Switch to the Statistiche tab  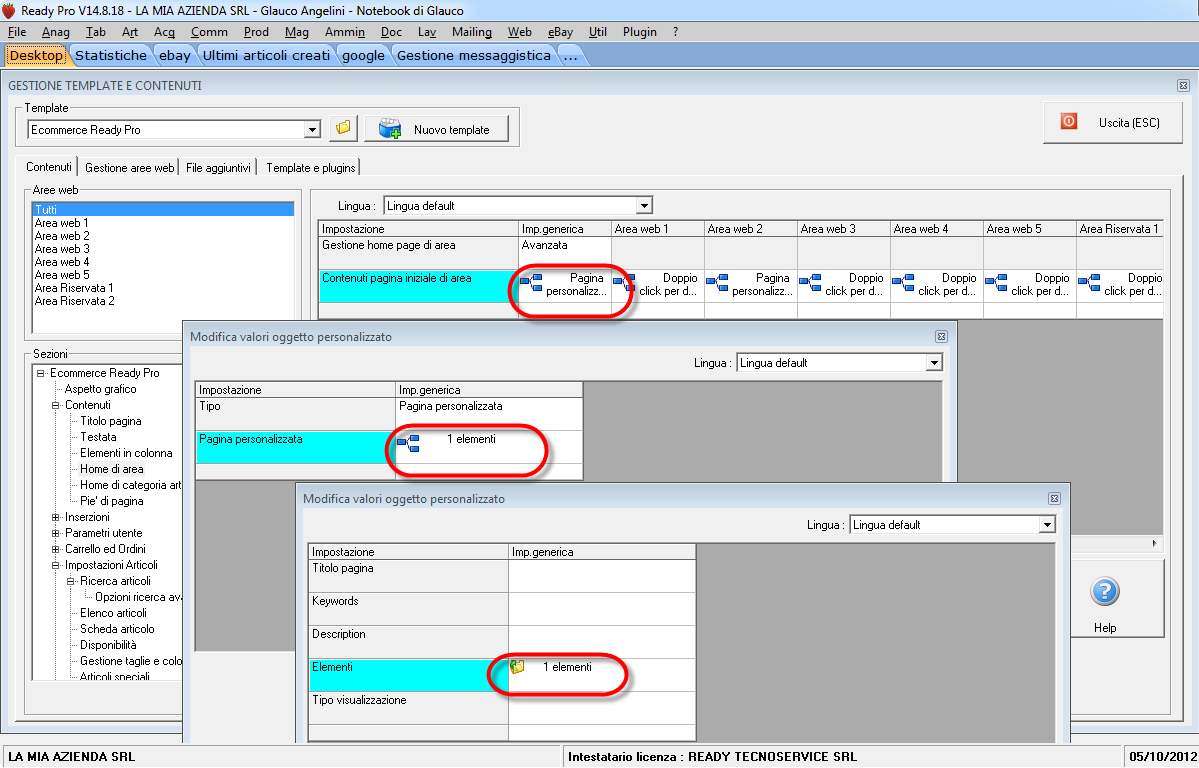[111, 55]
